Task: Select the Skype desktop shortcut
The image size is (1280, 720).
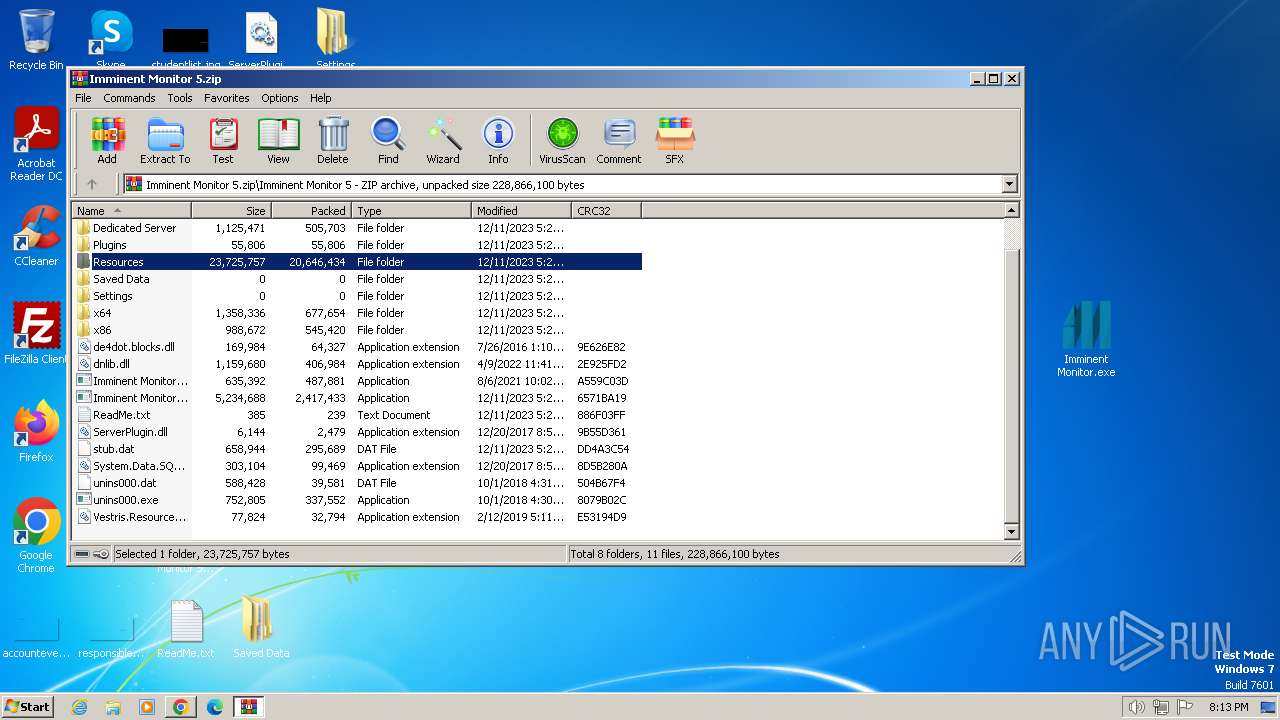Action: coord(110,40)
